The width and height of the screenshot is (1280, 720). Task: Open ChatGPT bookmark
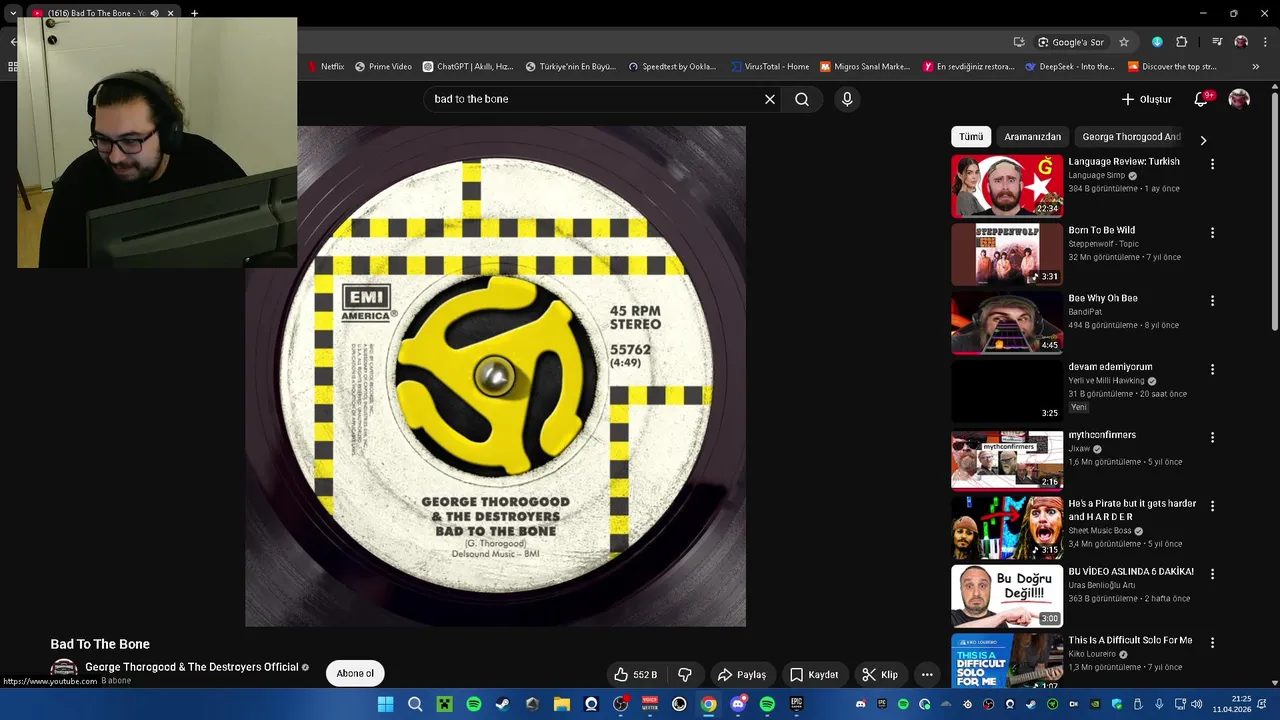tap(468, 67)
